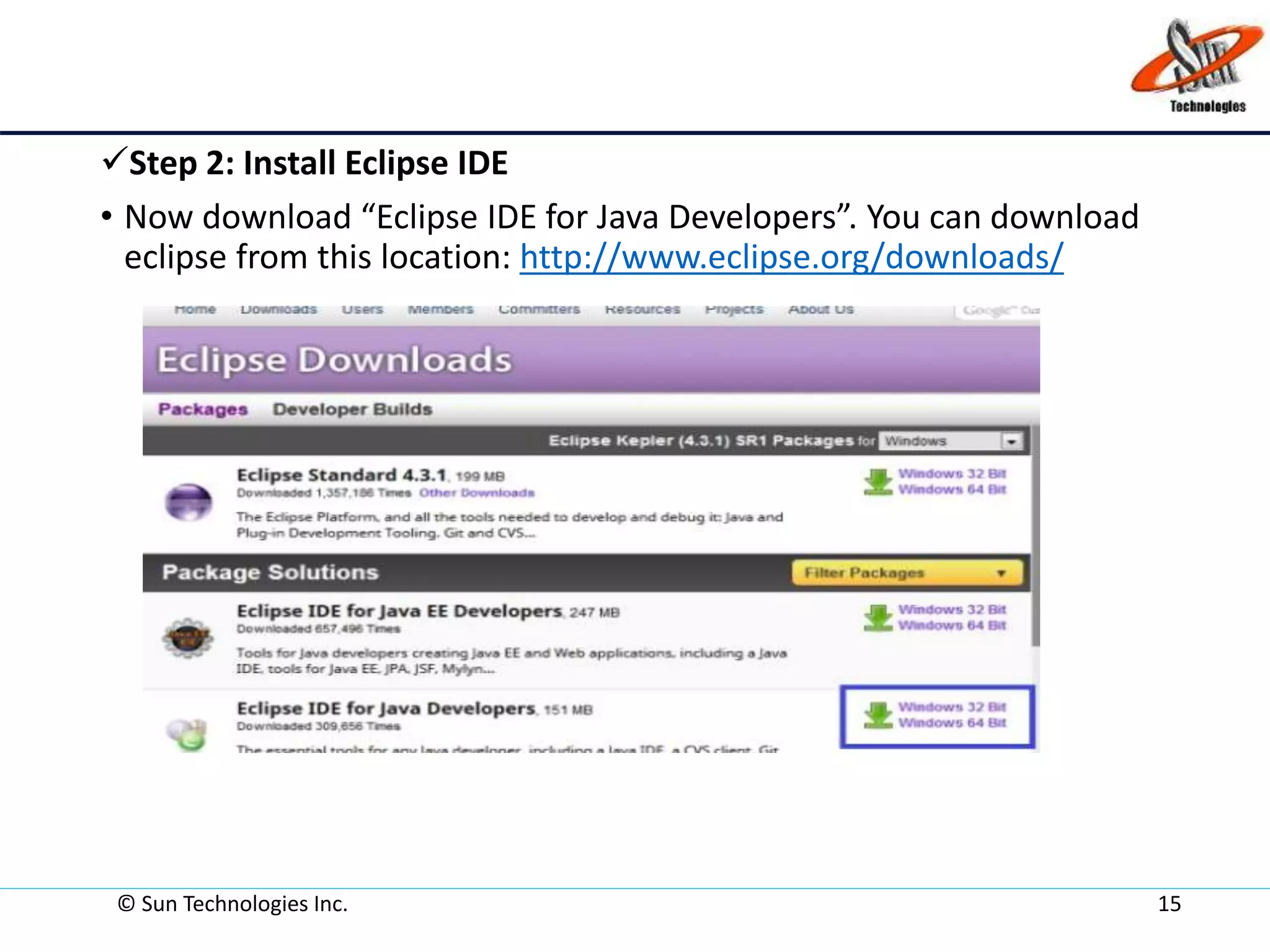Click the Eclipse Standard package icon
1270x952 pixels.
(189, 501)
